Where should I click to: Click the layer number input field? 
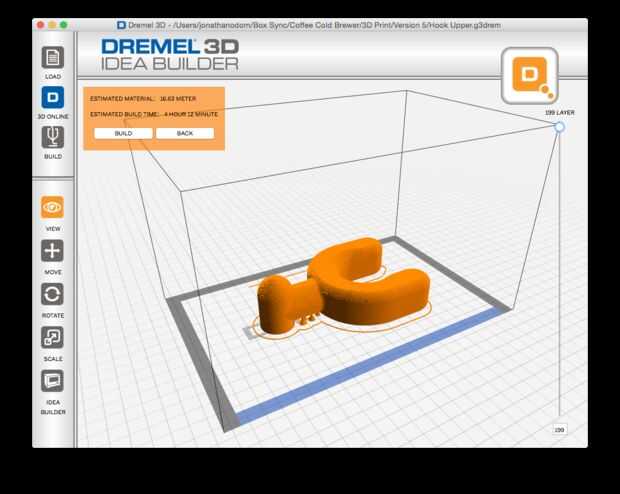click(559, 430)
